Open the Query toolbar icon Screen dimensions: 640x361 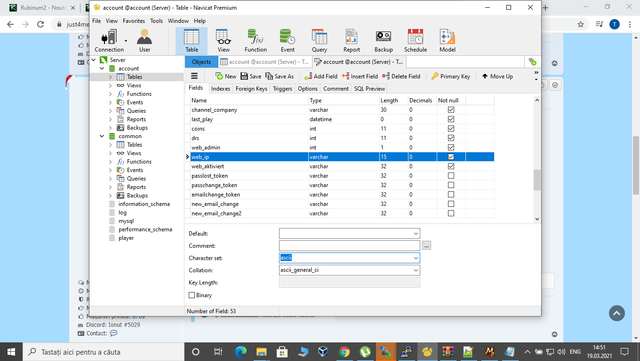click(319, 41)
